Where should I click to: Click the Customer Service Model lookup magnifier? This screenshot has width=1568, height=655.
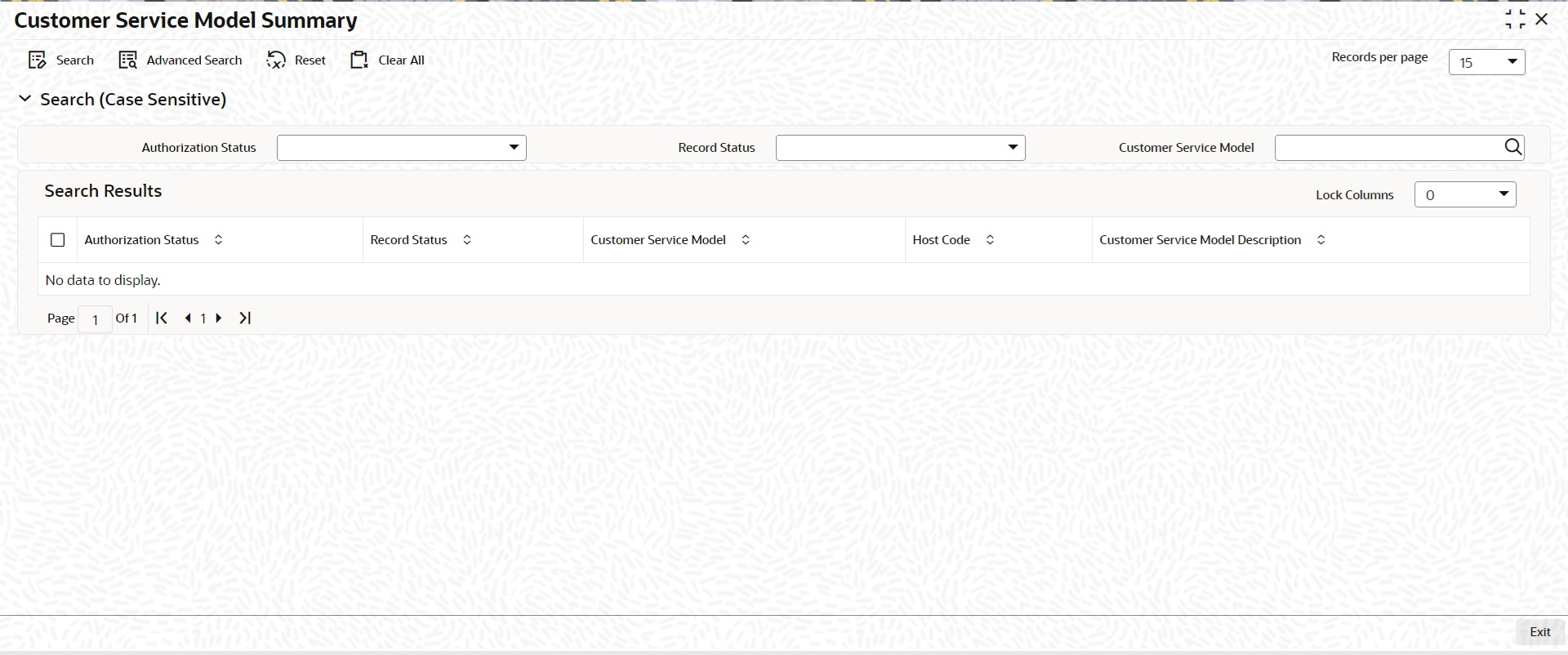click(x=1513, y=147)
